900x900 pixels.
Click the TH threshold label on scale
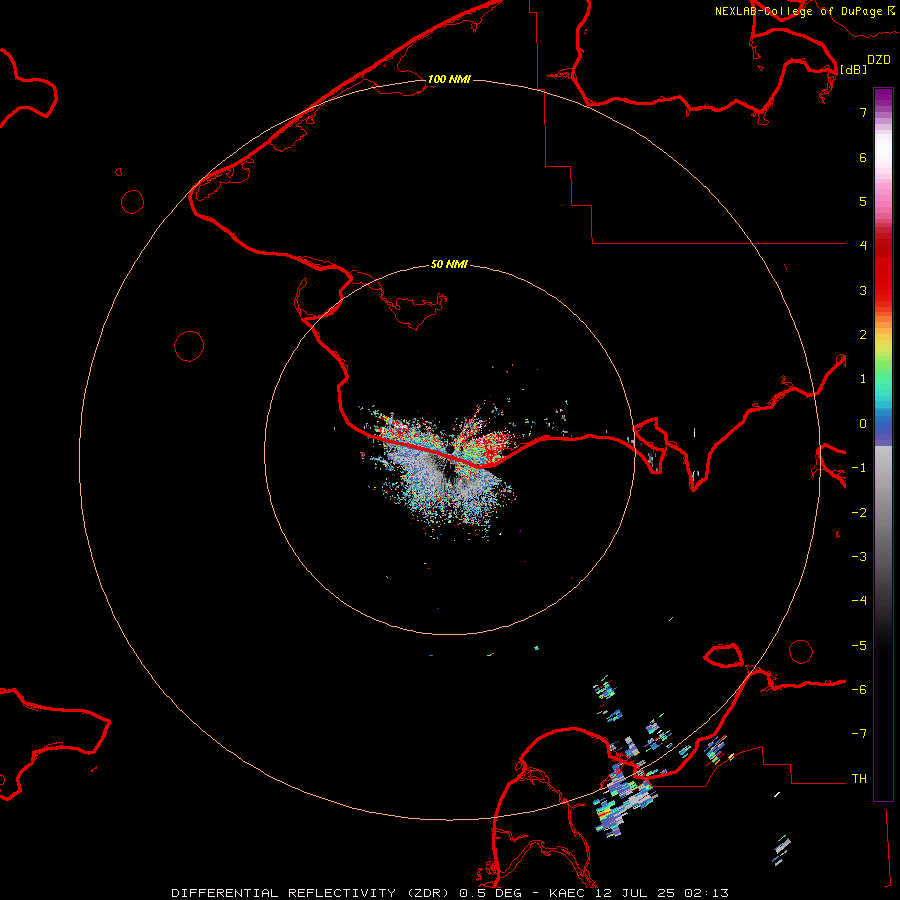[x=859, y=779]
